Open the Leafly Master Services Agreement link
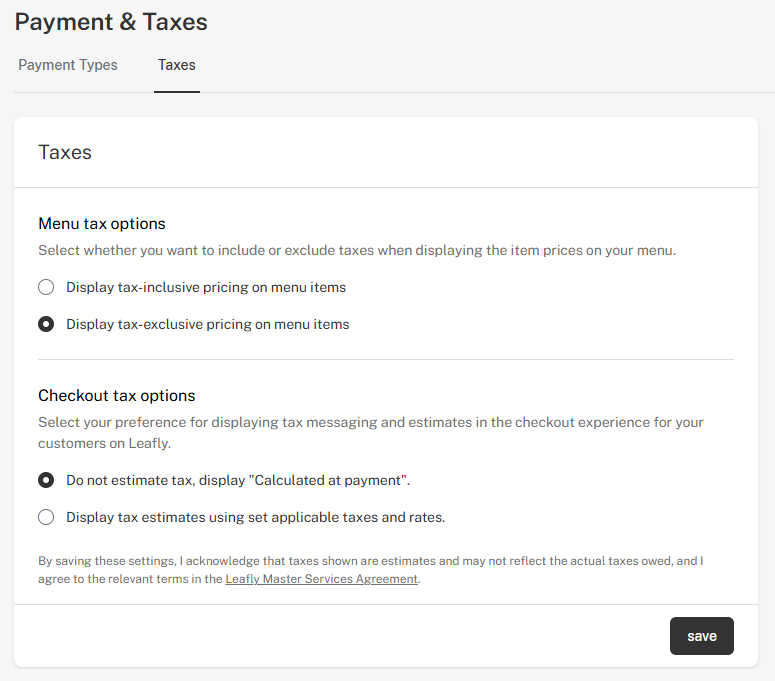The width and height of the screenshot is (775, 681). 321,579
